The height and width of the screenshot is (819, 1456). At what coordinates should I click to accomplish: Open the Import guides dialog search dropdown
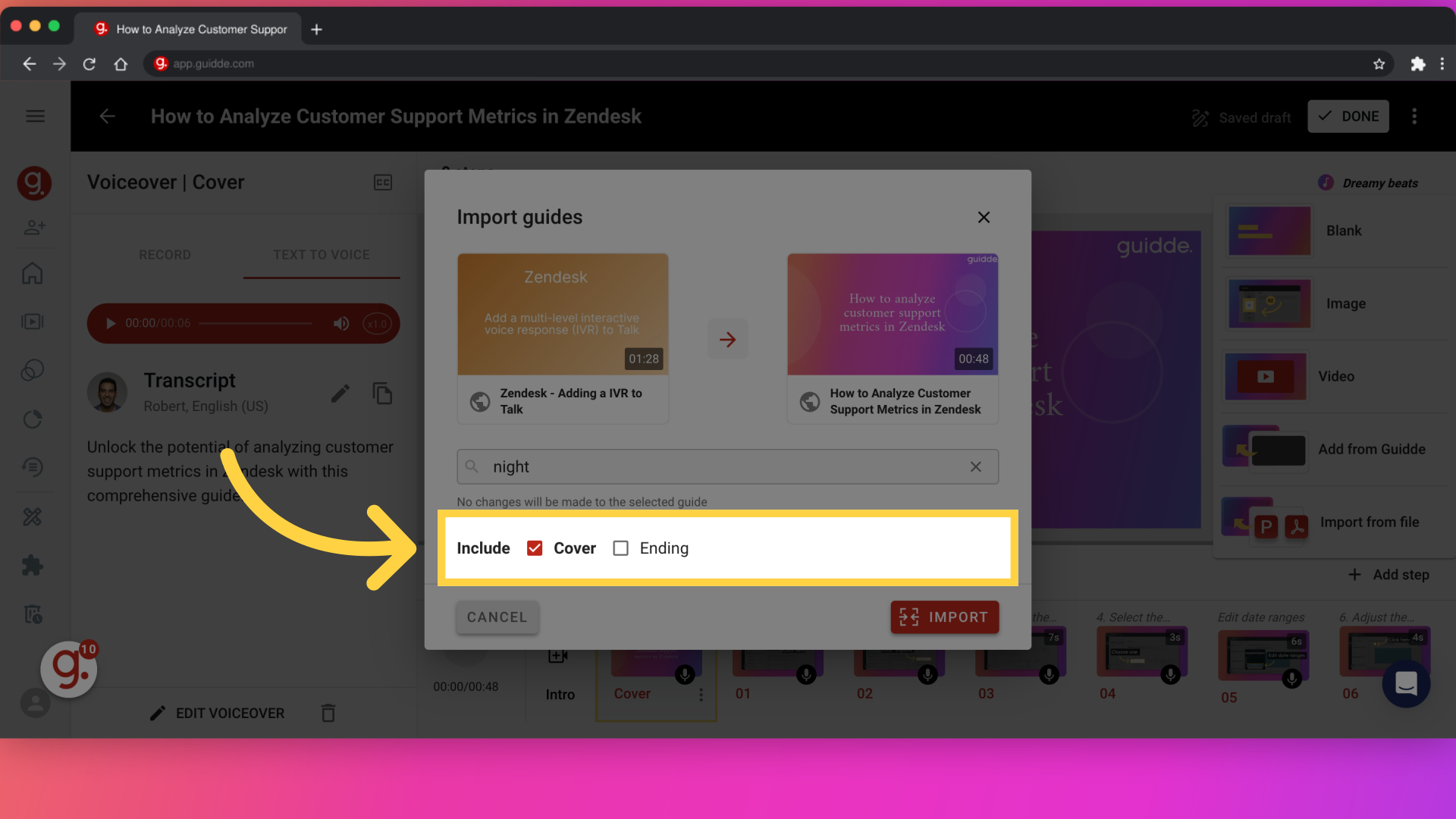point(727,466)
